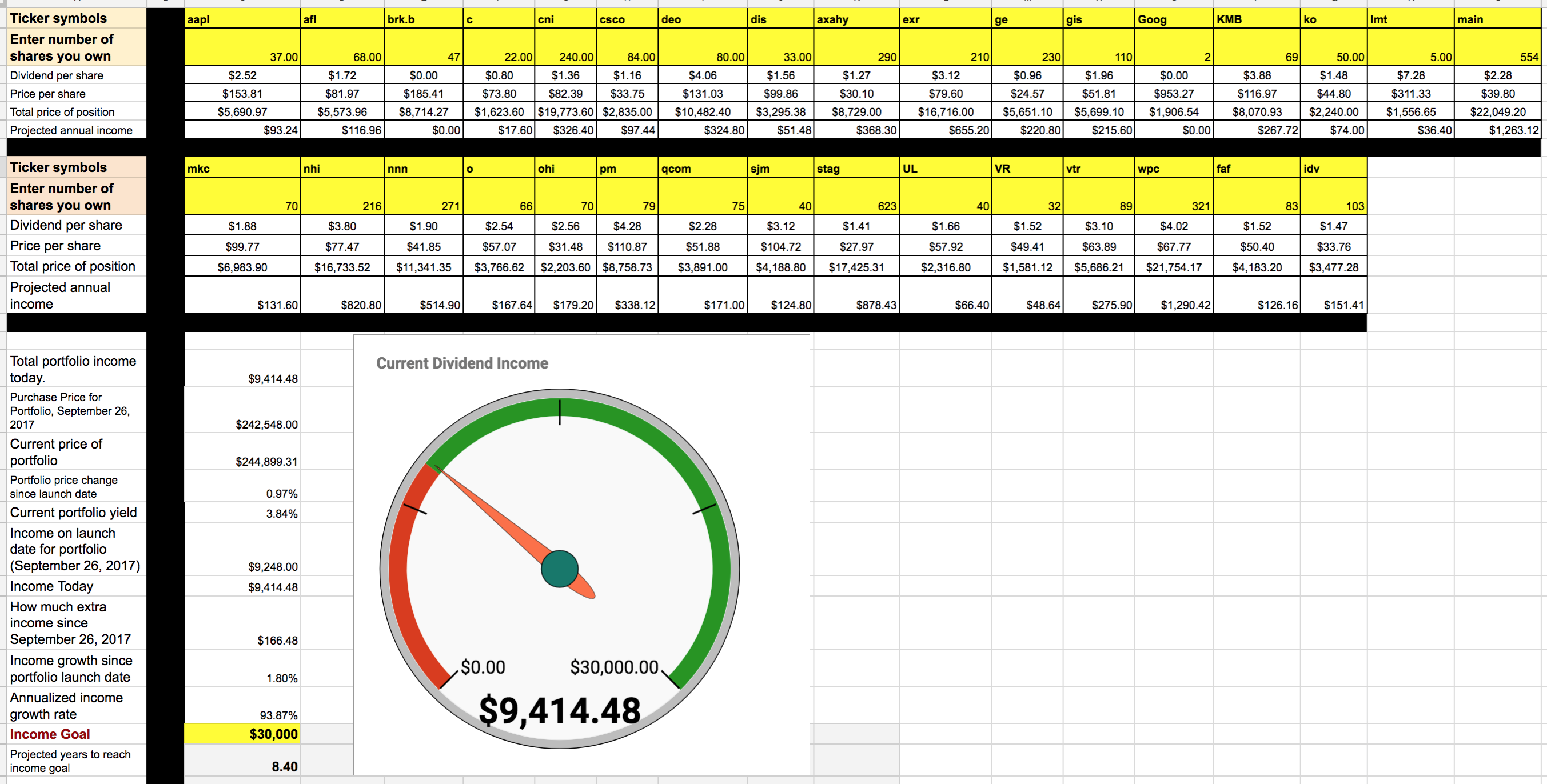Select nhi total position $16,733.52
The width and height of the screenshot is (1547, 784).
[x=342, y=266]
